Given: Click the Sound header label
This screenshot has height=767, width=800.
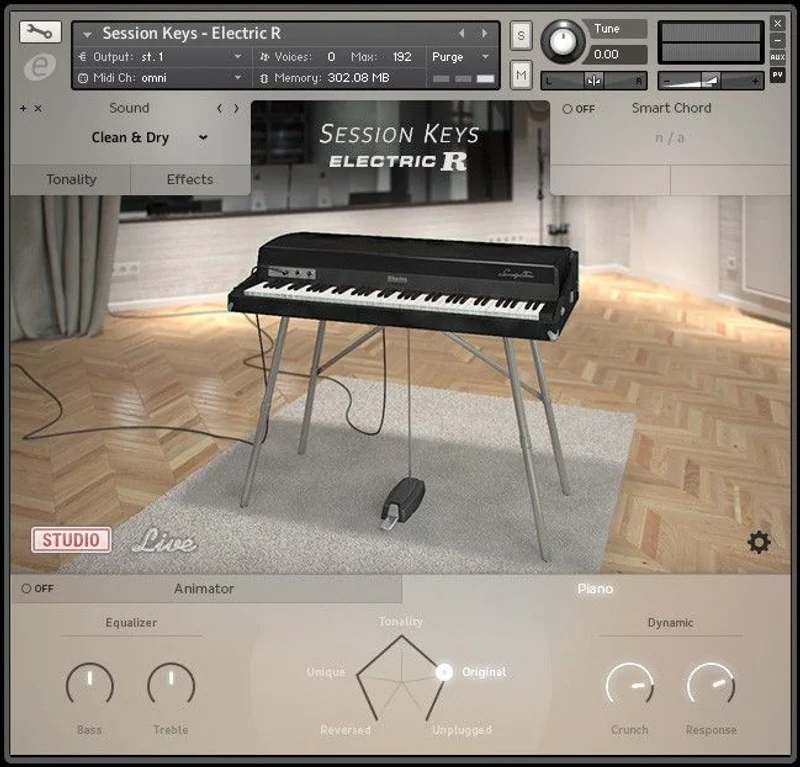Looking at the screenshot, I should pos(129,108).
